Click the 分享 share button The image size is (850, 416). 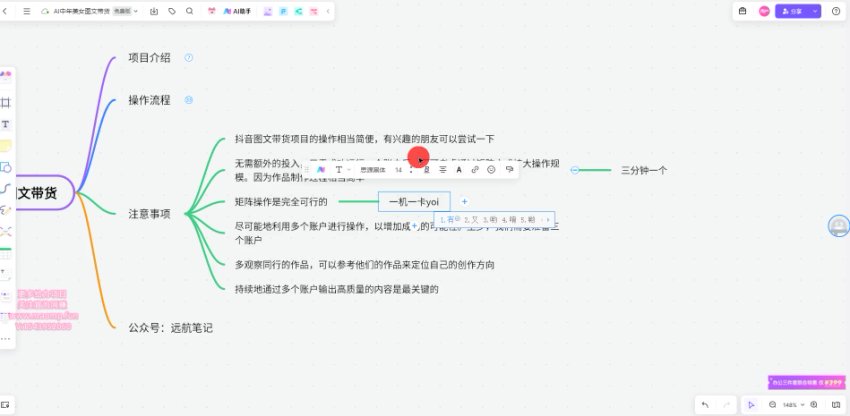(793, 11)
